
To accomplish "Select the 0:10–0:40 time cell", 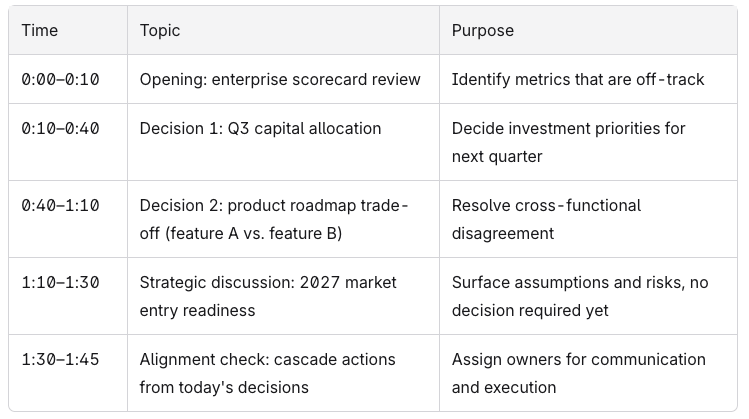I will (x=68, y=142).
